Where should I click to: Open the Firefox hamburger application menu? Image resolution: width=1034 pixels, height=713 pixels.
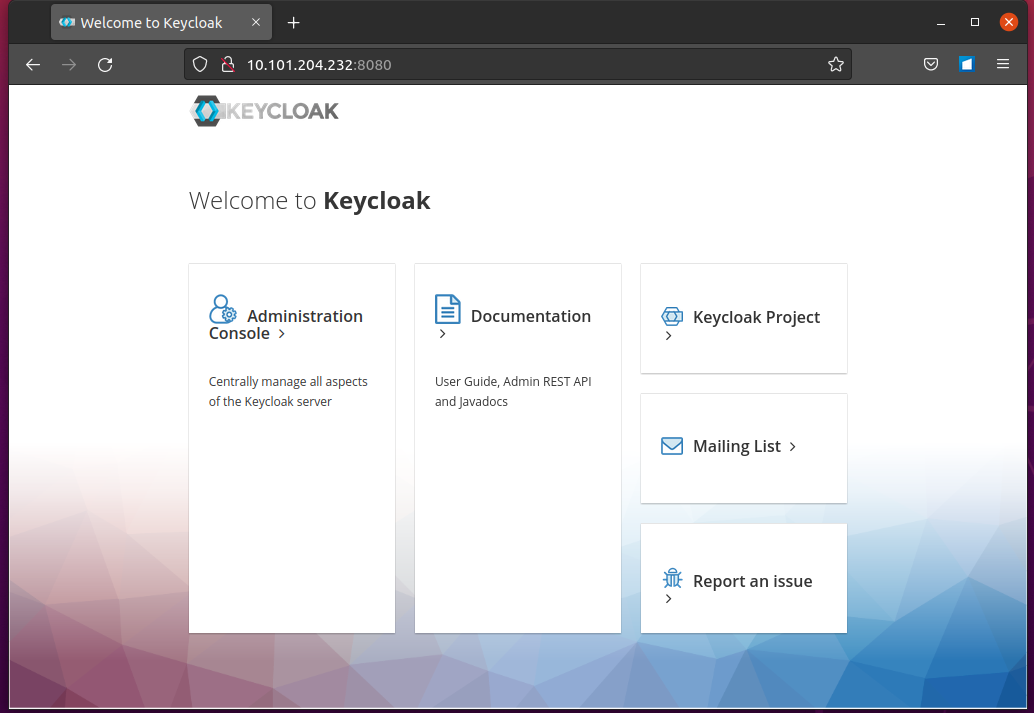pos(1003,65)
